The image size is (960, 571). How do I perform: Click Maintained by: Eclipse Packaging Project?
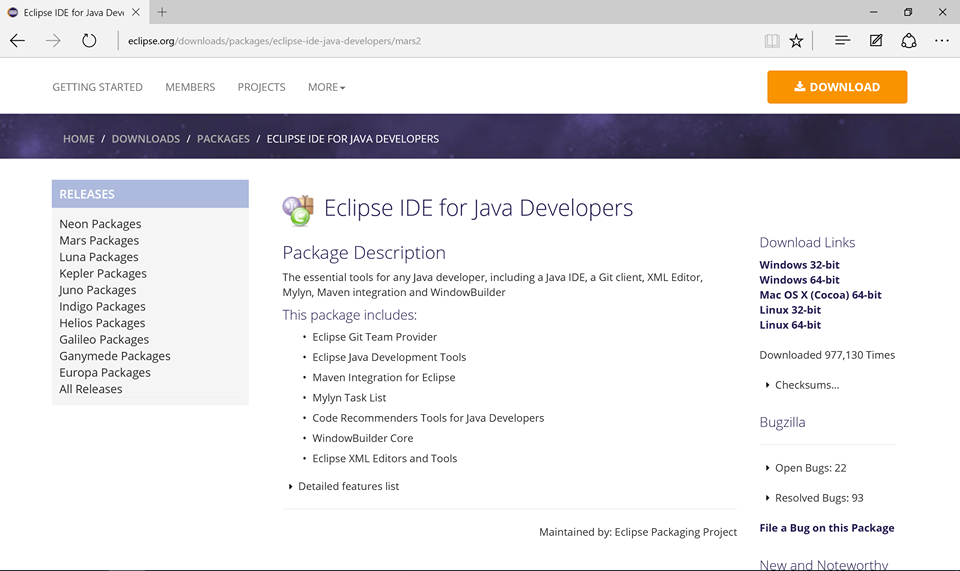[638, 532]
